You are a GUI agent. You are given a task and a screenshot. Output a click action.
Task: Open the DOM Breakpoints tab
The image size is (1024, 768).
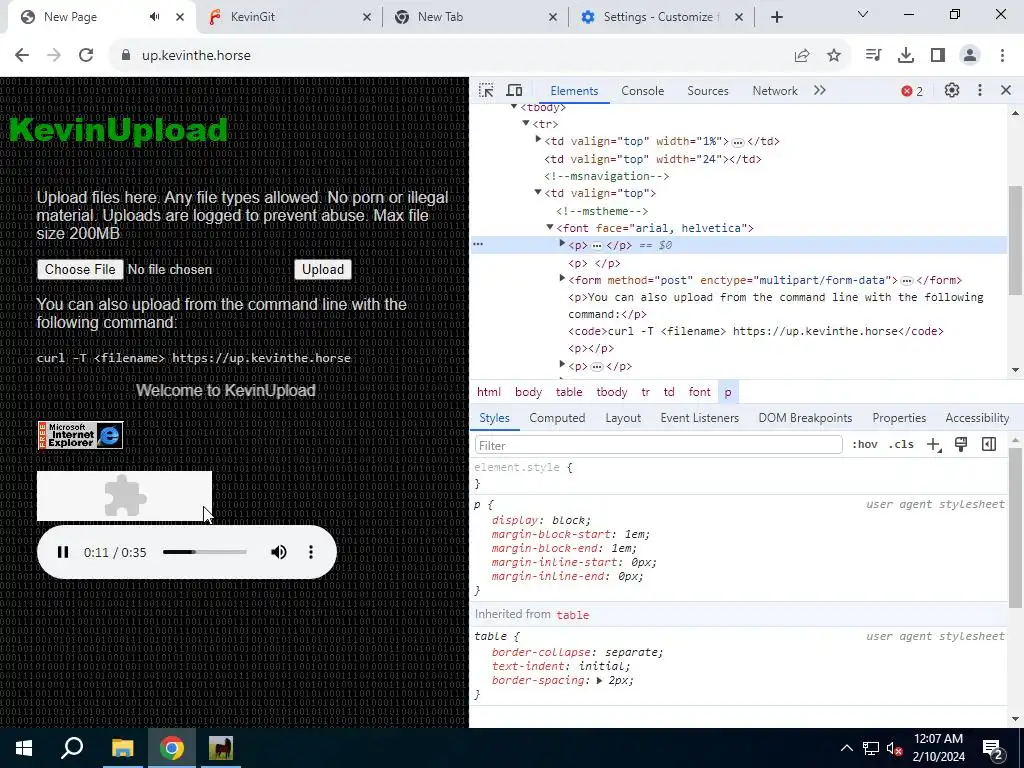(x=805, y=418)
